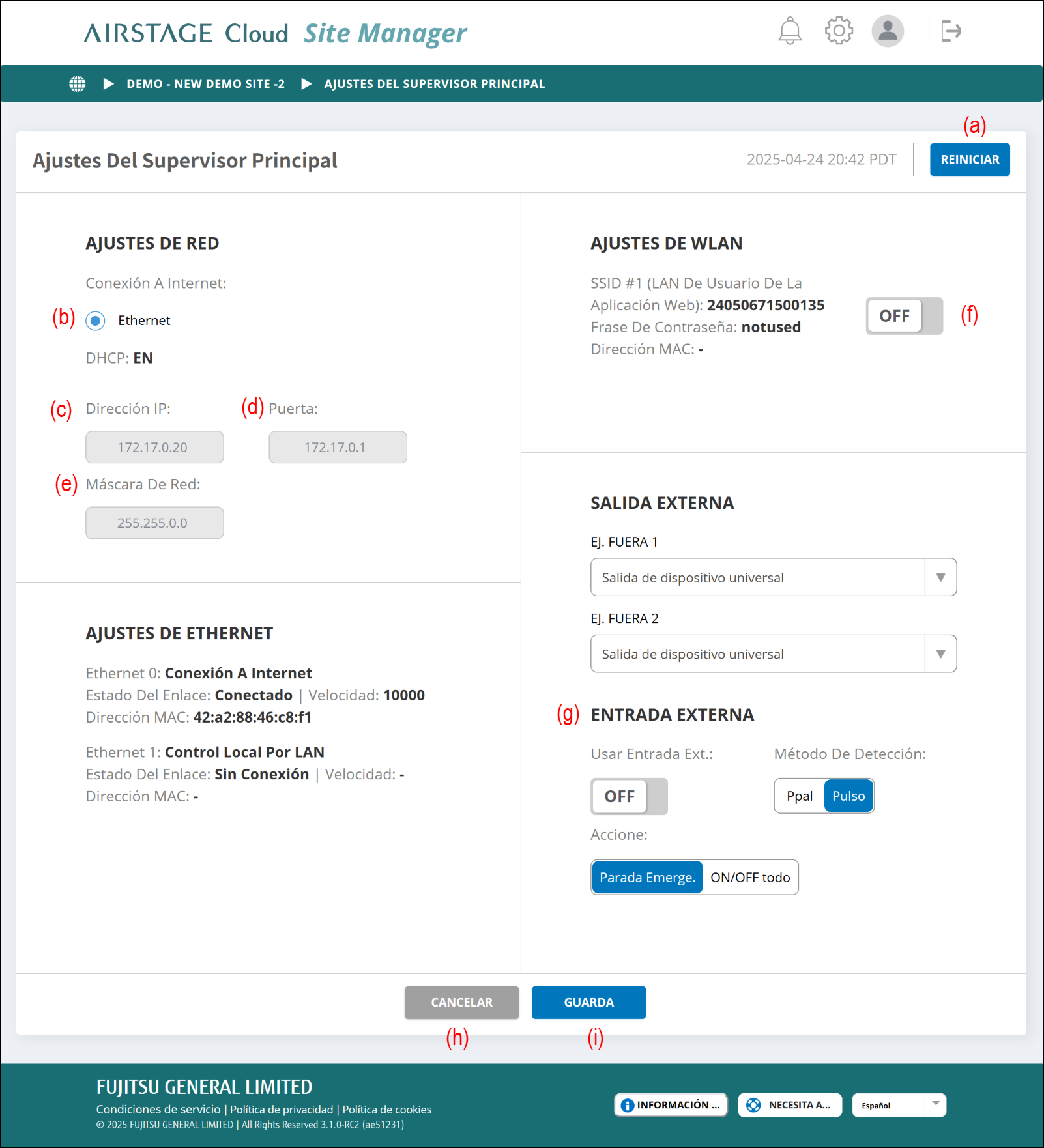The height and width of the screenshot is (1148, 1044).
Task: Click the GUARDA save button
Action: point(588,1002)
